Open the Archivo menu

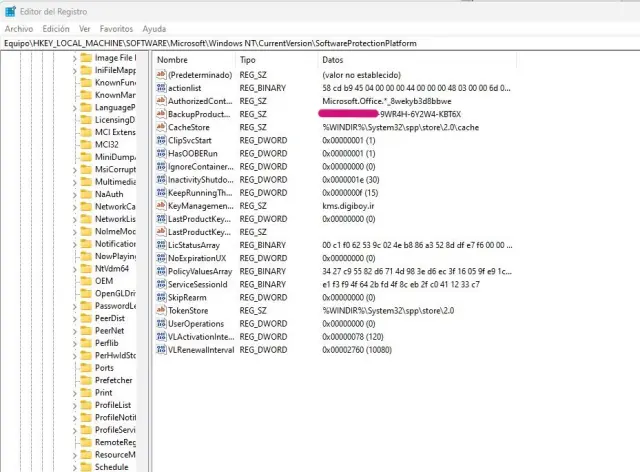19,29
